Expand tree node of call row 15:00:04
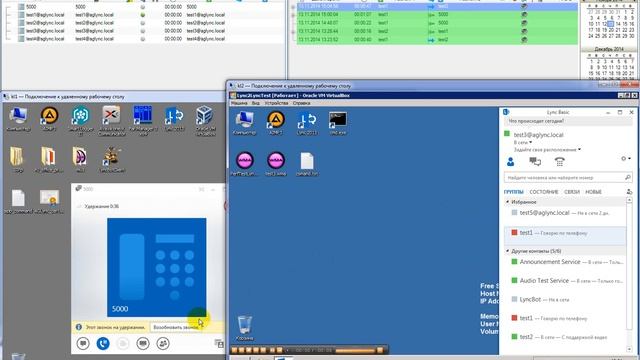Image resolution: width=640 pixels, height=360 pixels. [x=293, y=15]
